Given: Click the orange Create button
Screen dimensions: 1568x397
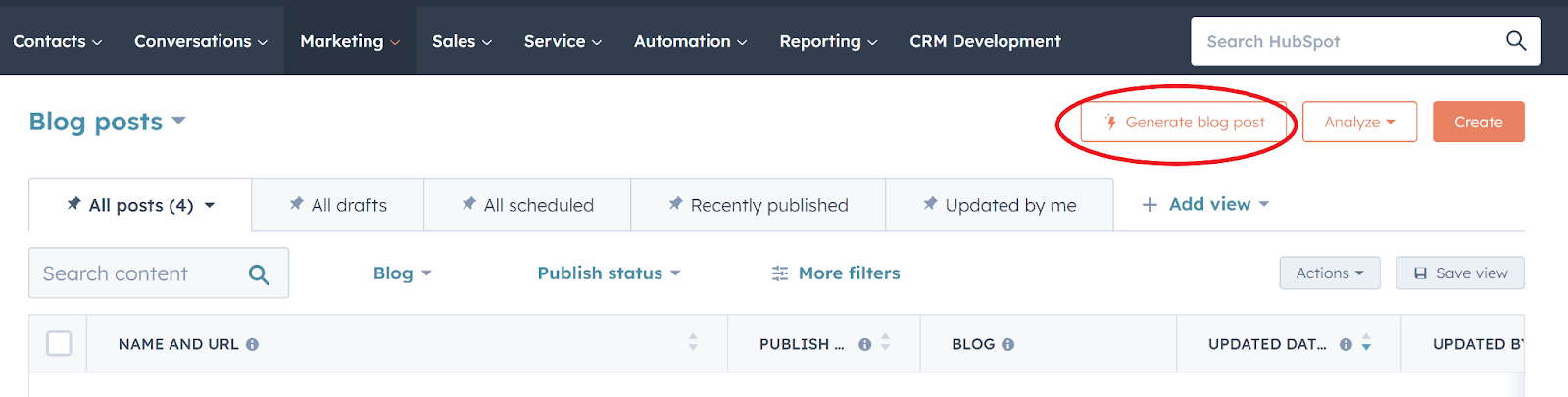Looking at the screenshot, I should point(1478,122).
